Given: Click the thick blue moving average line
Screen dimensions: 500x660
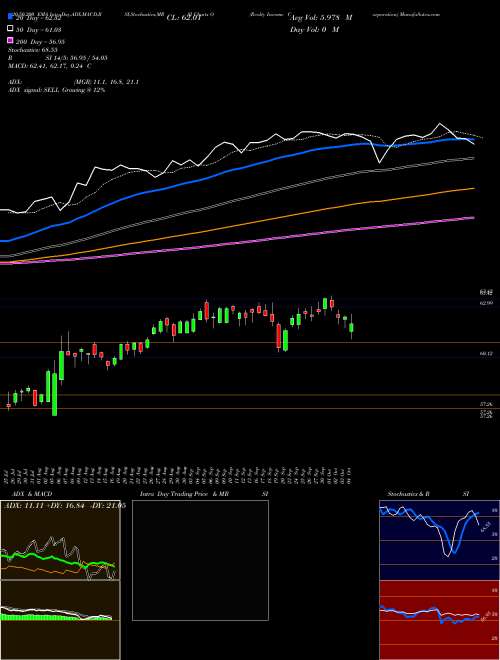Looking at the screenshot, I should [x=236, y=169].
